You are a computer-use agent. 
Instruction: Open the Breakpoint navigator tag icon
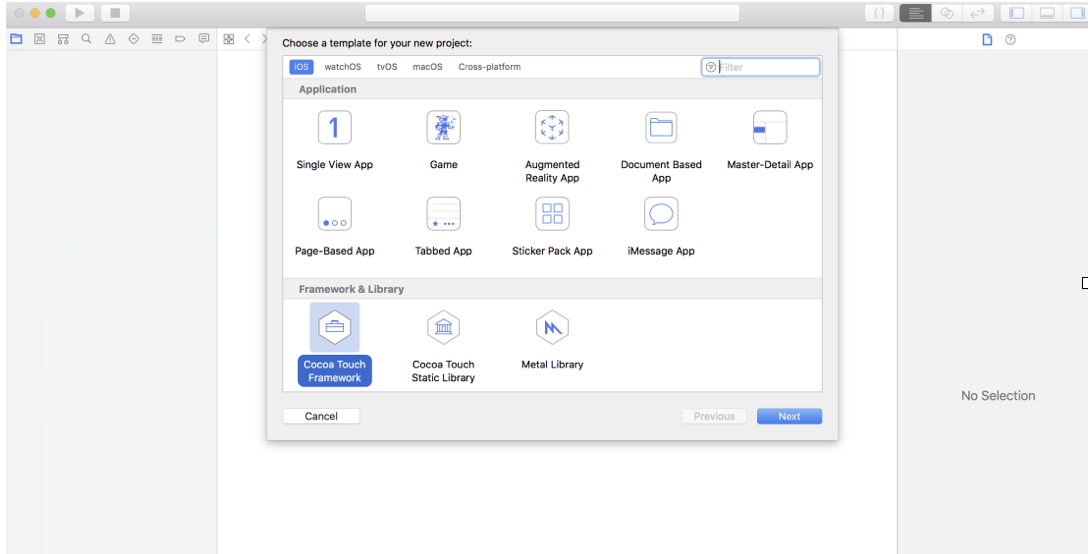click(x=180, y=39)
